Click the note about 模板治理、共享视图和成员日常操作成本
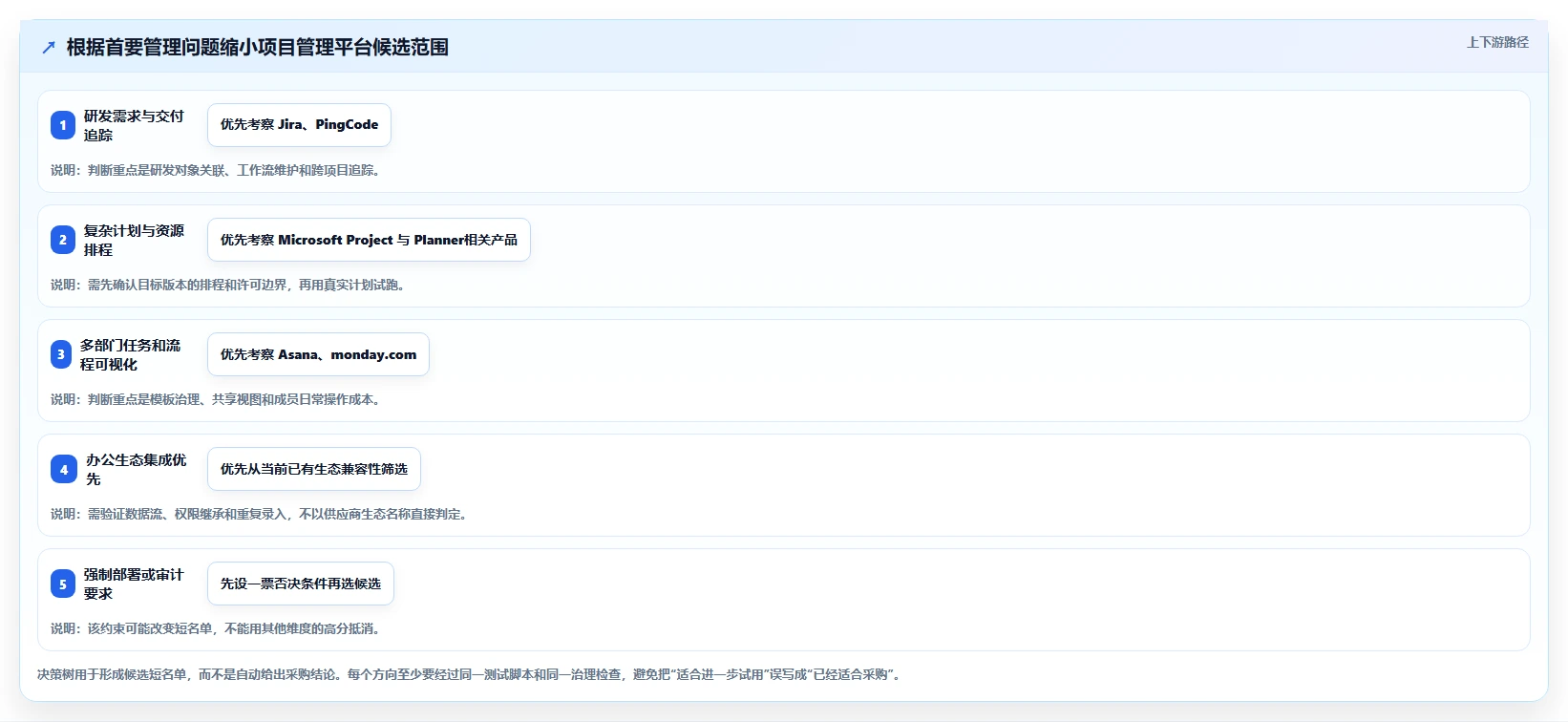1568x722 pixels. [x=218, y=399]
